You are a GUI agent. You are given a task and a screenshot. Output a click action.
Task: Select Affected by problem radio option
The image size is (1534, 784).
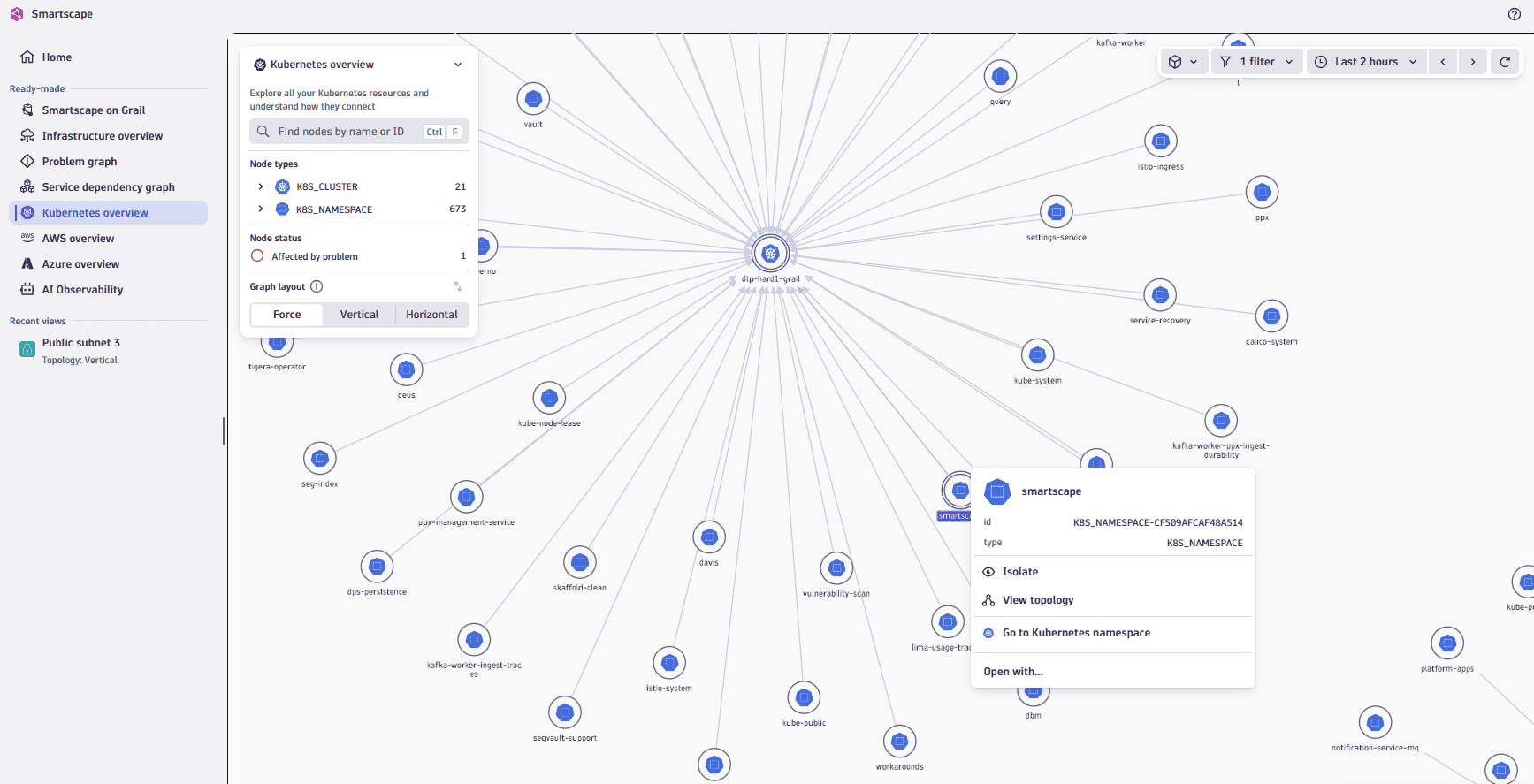[x=257, y=256]
